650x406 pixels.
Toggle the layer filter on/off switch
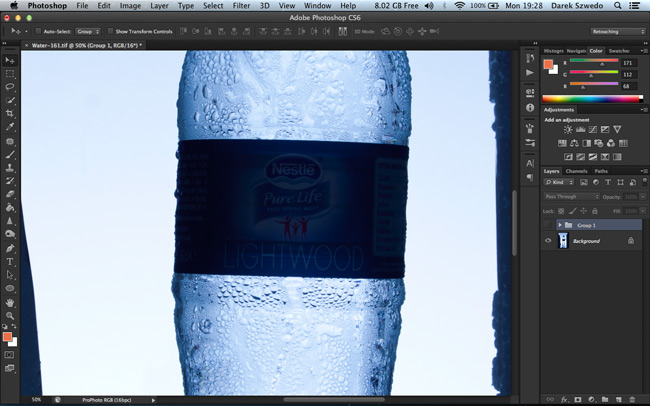click(x=645, y=182)
